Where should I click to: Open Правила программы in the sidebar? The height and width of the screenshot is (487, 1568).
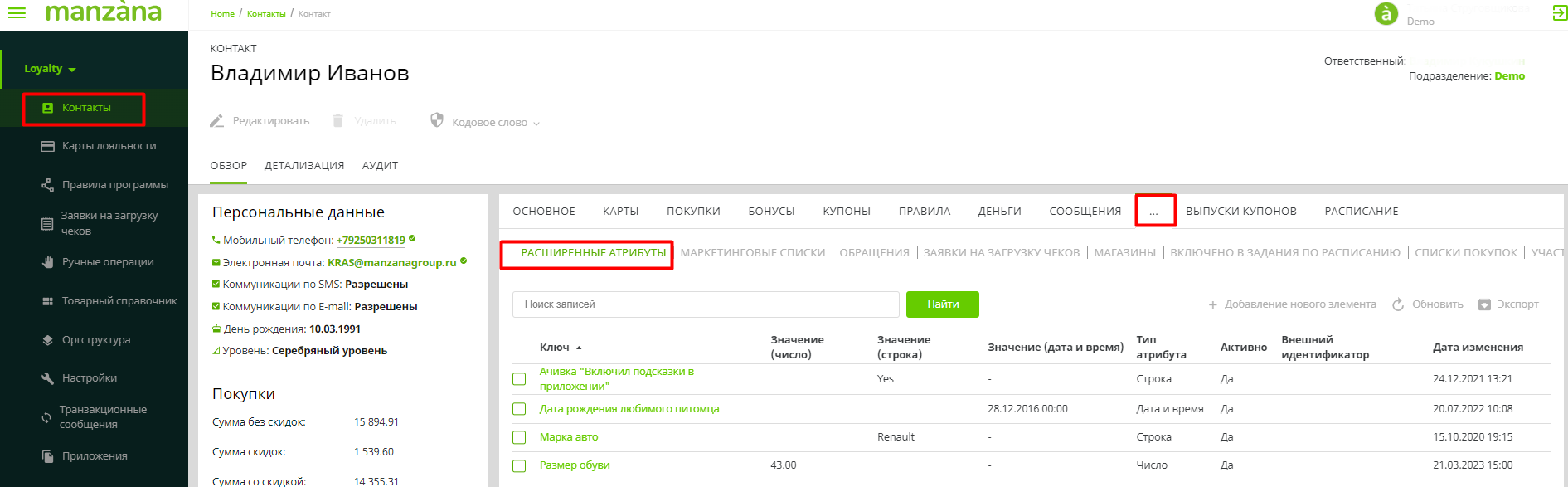point(114,185)
